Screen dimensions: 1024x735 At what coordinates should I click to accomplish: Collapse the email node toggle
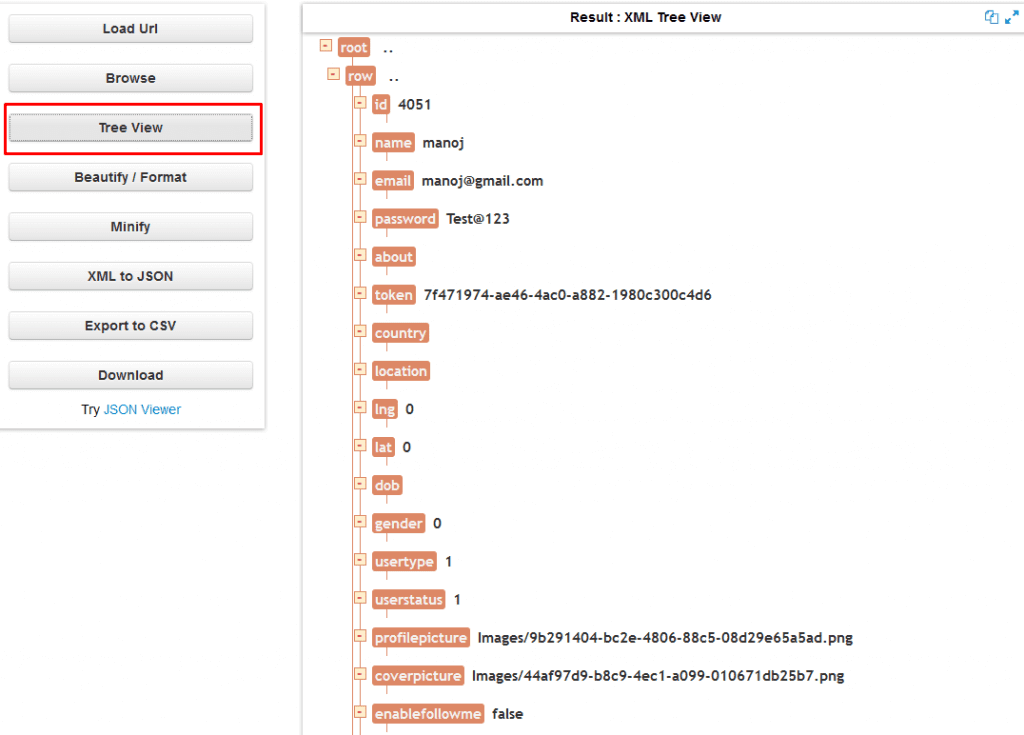(x=360, y=178)
